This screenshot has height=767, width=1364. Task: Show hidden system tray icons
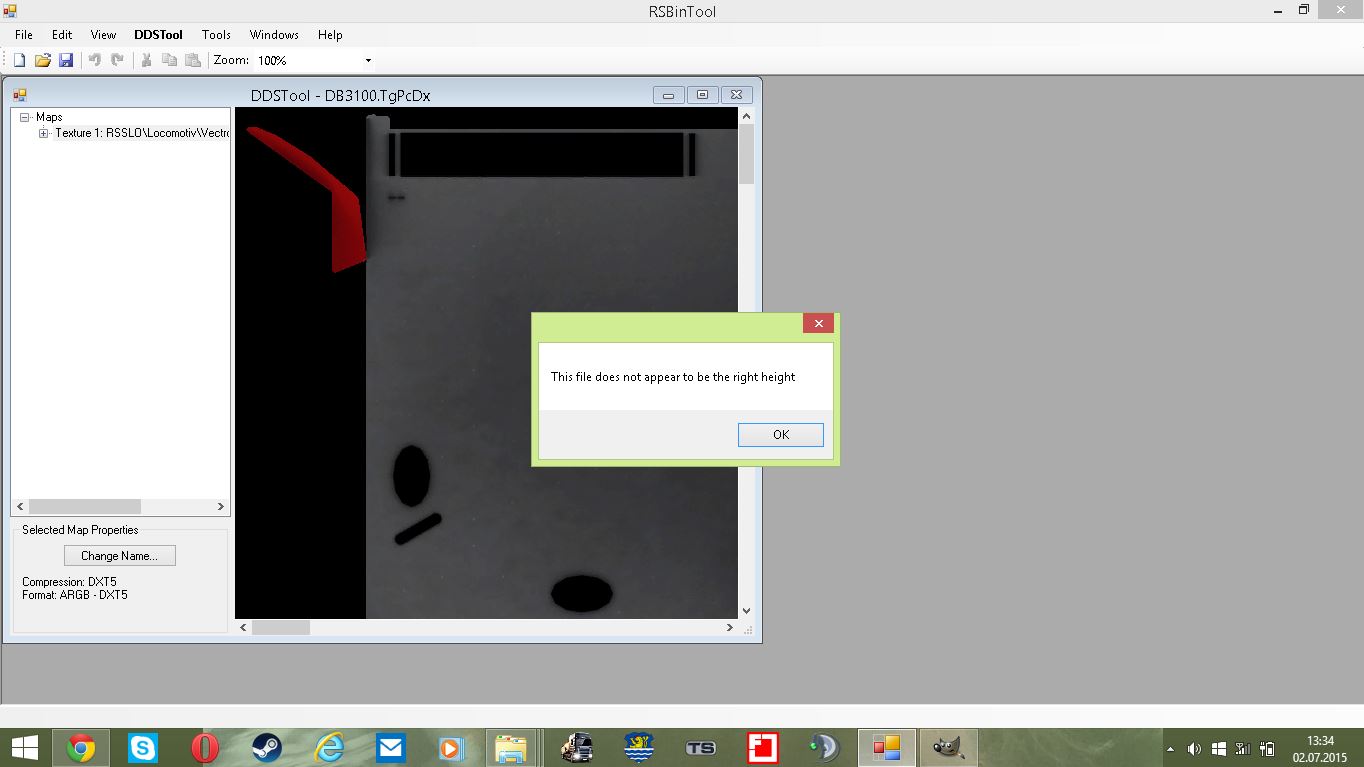pos(1170,749)
